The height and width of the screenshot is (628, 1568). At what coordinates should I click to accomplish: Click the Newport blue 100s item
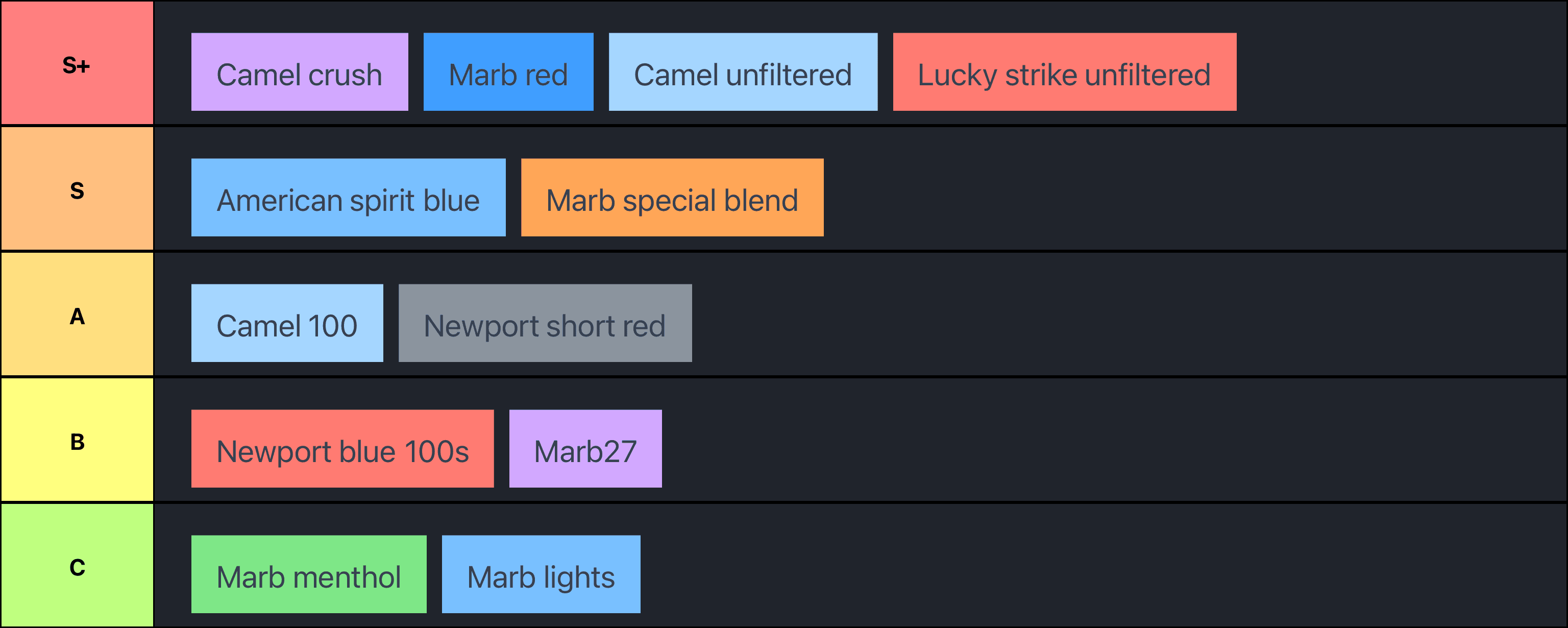(x=342, y=448)
